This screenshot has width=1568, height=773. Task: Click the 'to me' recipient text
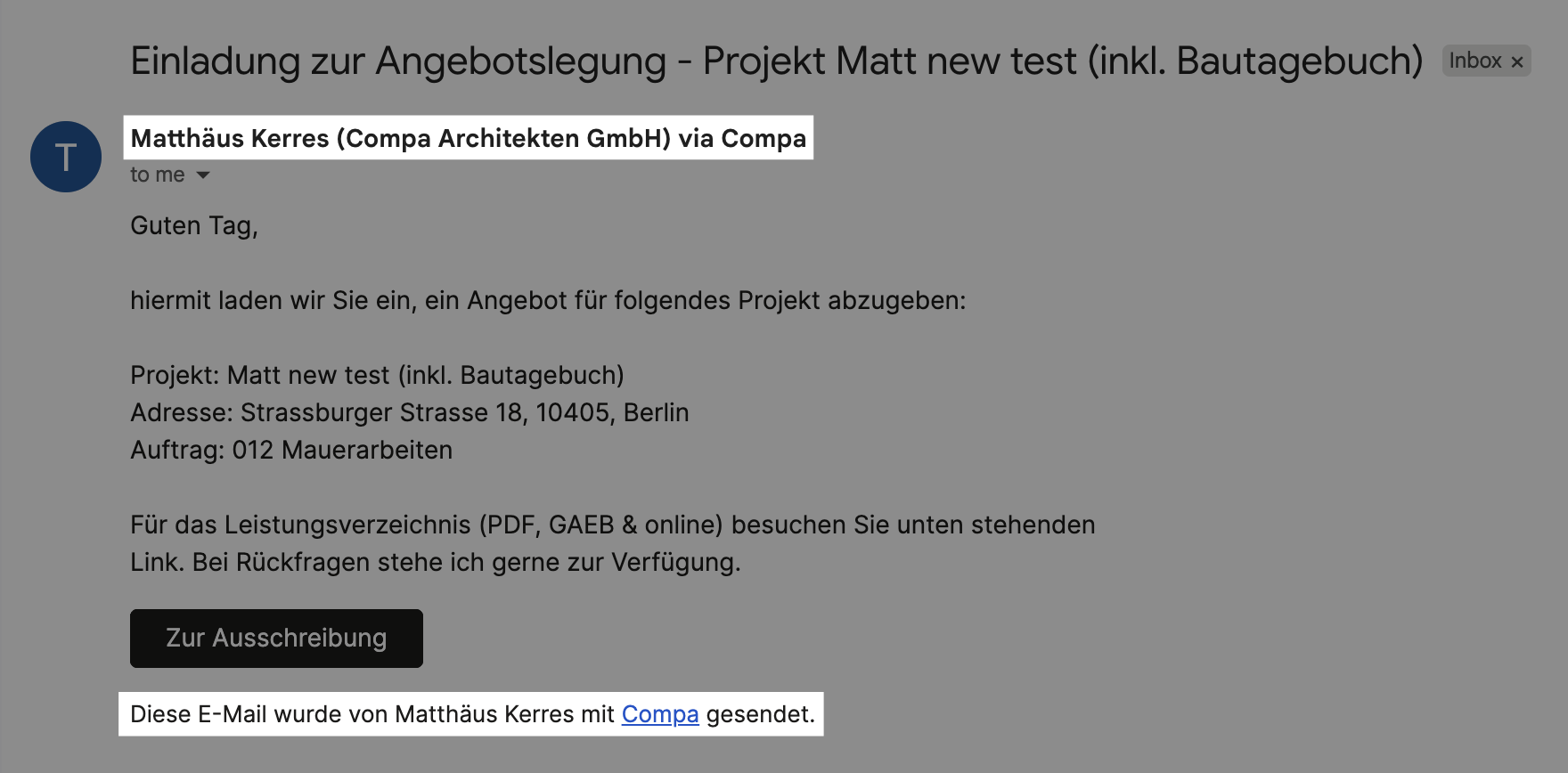click(x=157, y=175)
